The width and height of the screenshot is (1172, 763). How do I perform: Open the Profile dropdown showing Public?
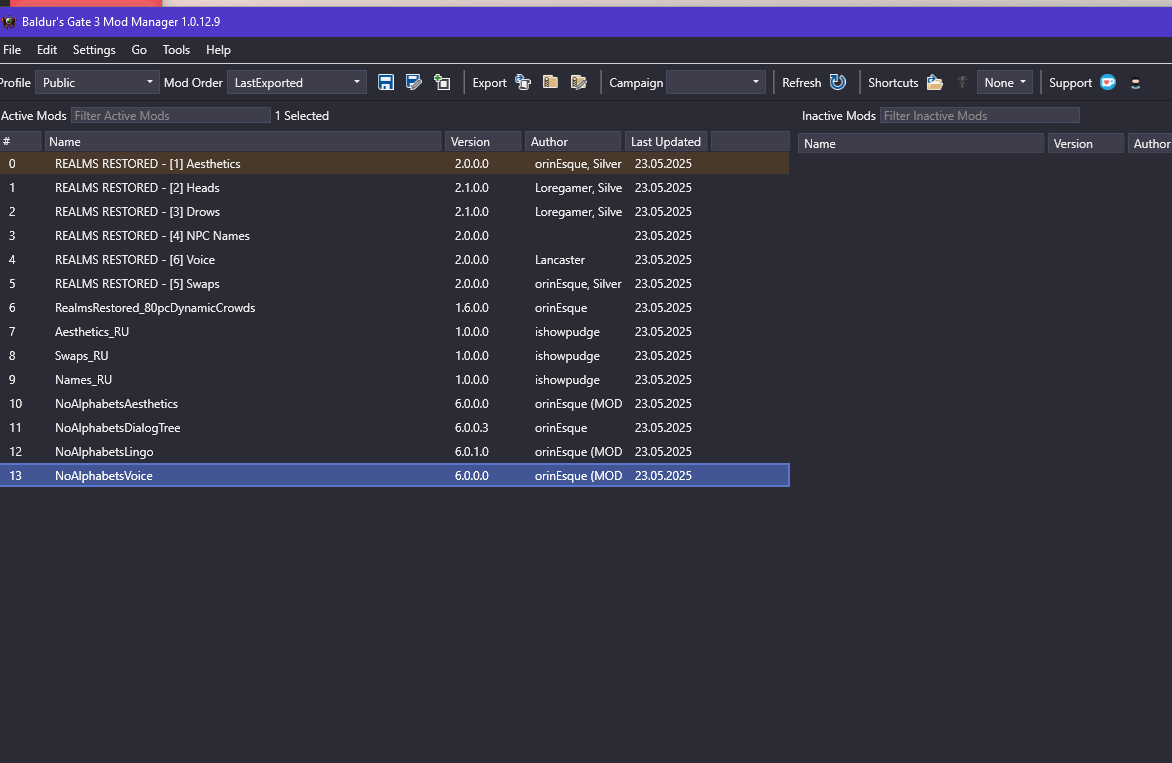(97, 82)
